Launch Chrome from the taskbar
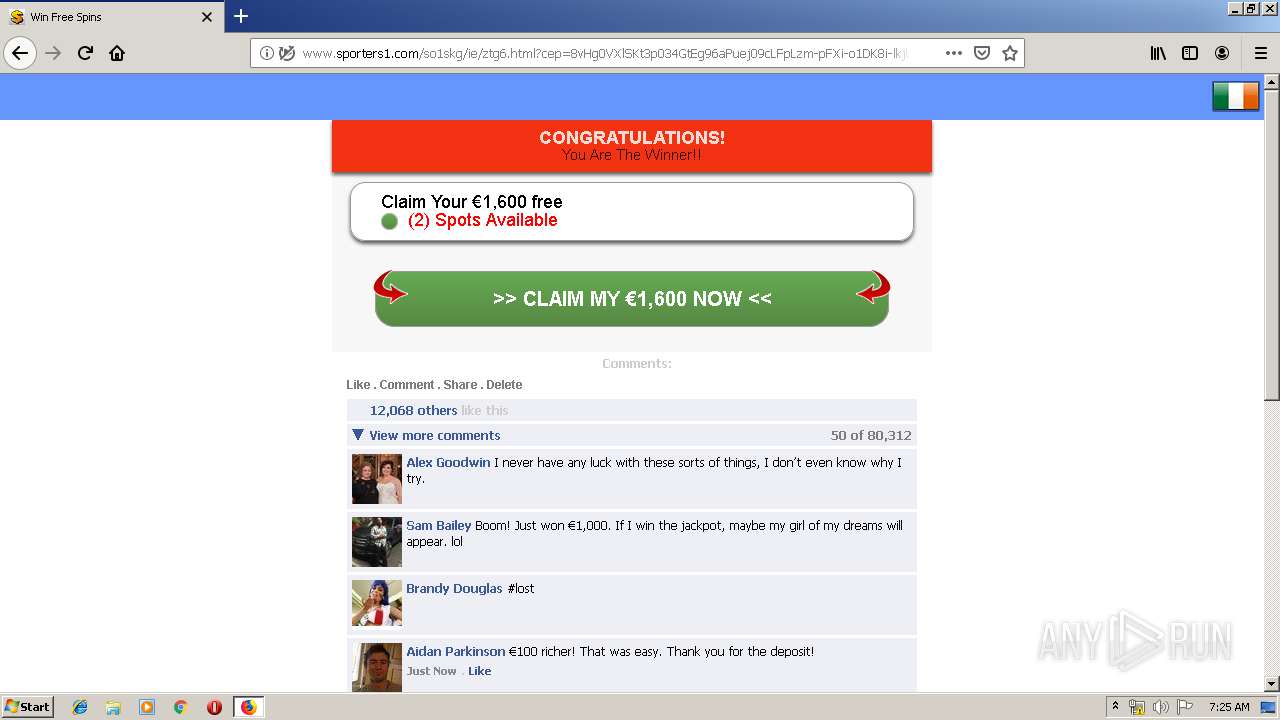The width and height of the screenshot is (1280, 720). coord(180,707)
